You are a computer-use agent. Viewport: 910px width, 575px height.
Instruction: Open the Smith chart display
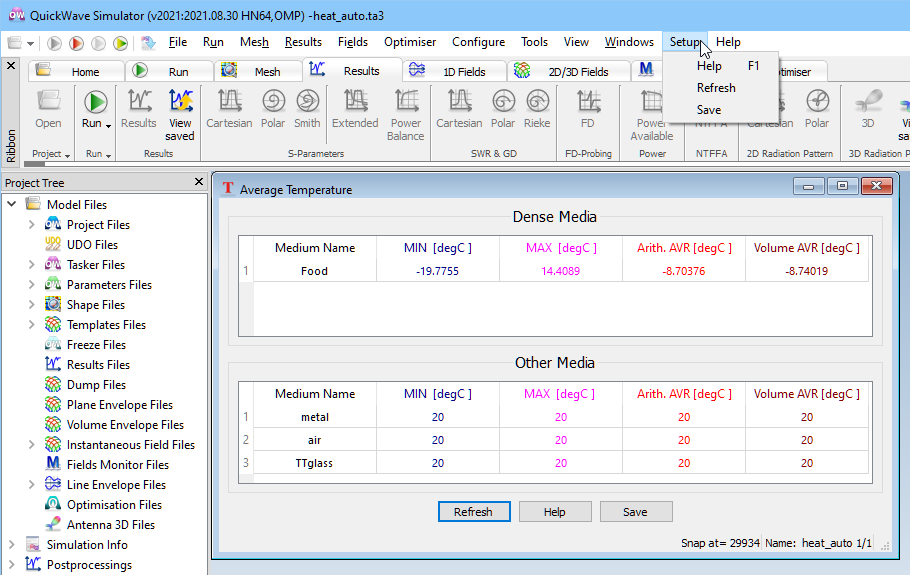coord(307,109)
